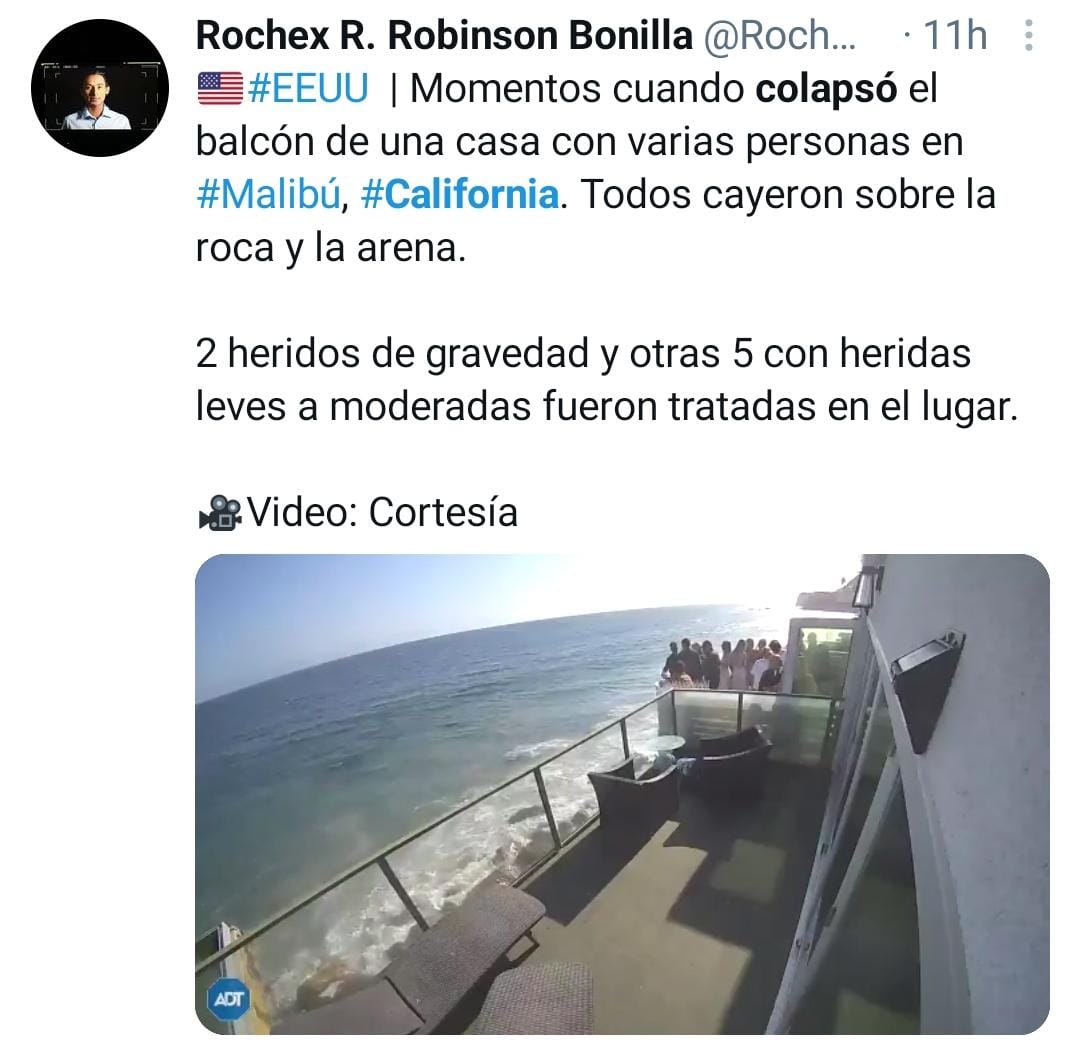Screen dimensions: 1080x1059
Task: Click the round glass table in the video
Action: point(665,744)
